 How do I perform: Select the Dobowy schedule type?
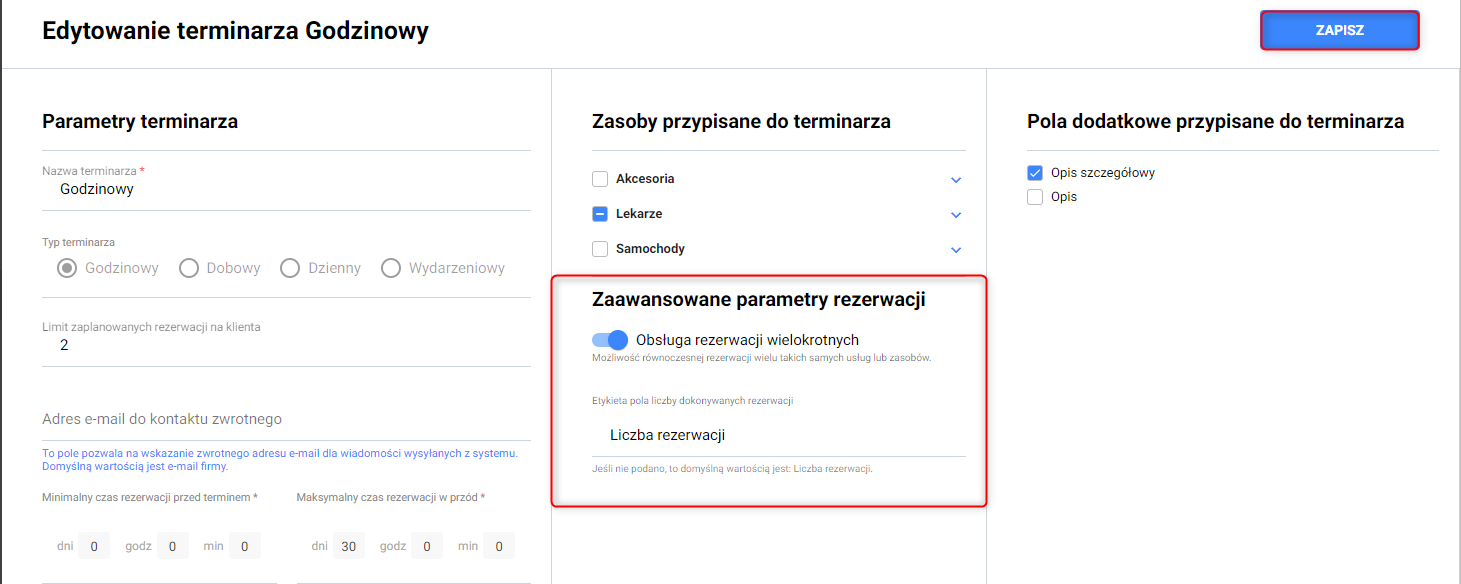pyautogui.click(x=189, y=268)
